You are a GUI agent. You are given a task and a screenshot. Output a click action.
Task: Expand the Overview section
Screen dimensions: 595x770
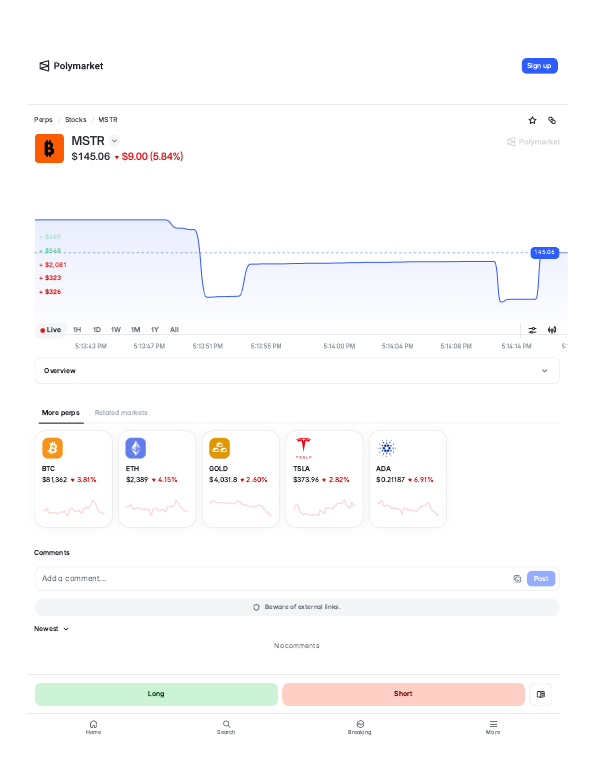pos(297,371)
